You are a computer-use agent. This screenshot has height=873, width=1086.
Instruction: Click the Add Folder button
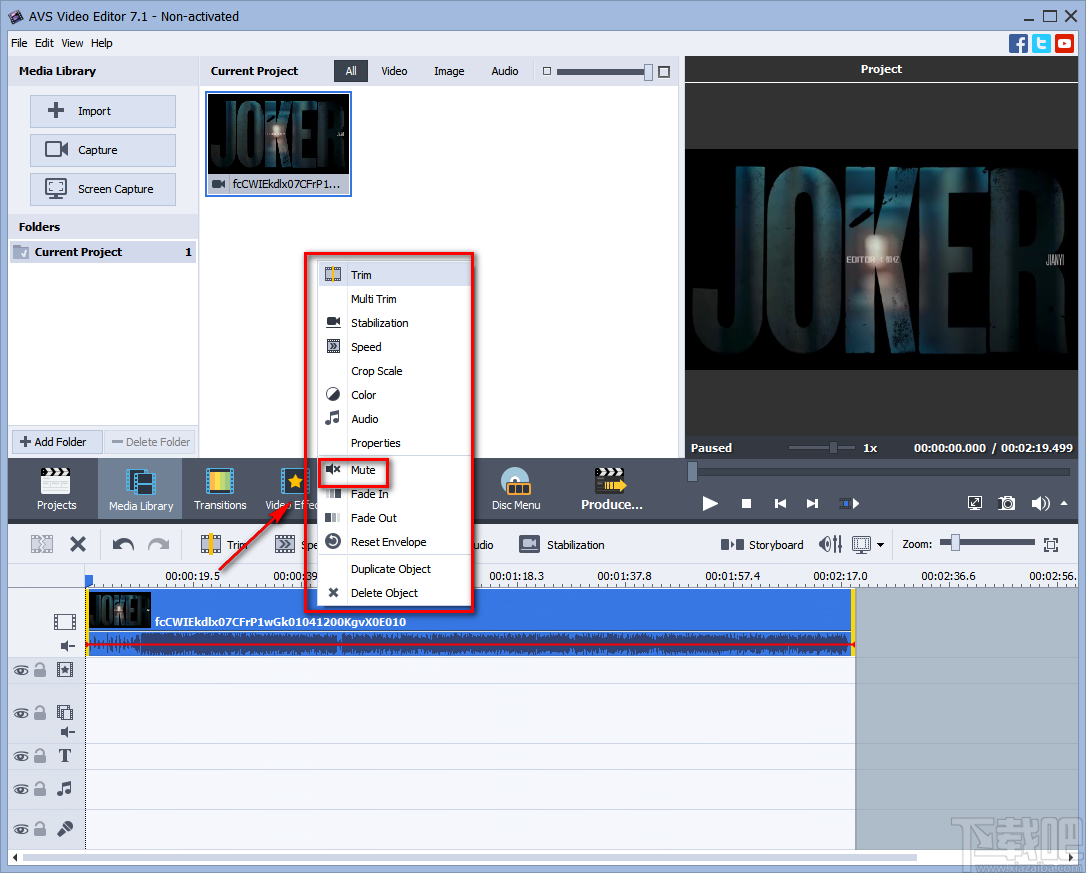[x=57, y=441]
